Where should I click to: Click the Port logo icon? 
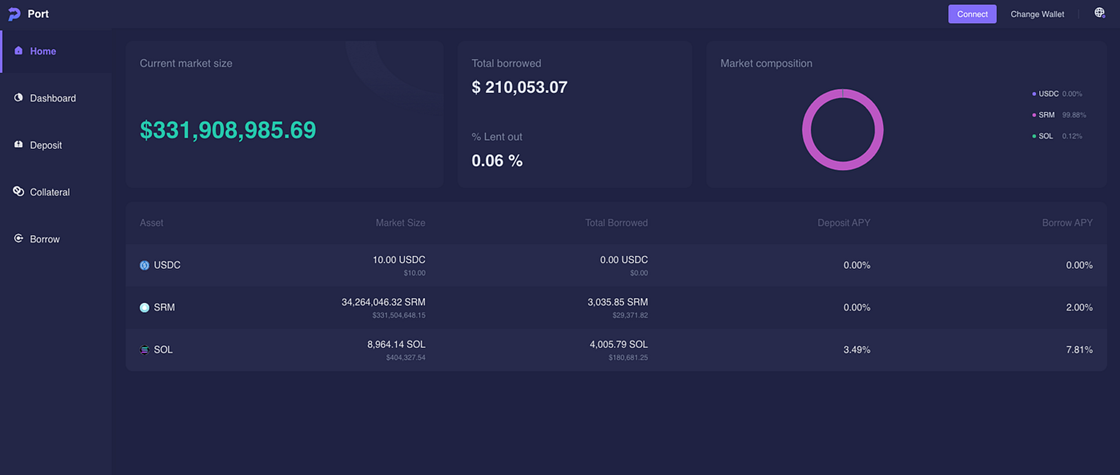coord(14,14)
